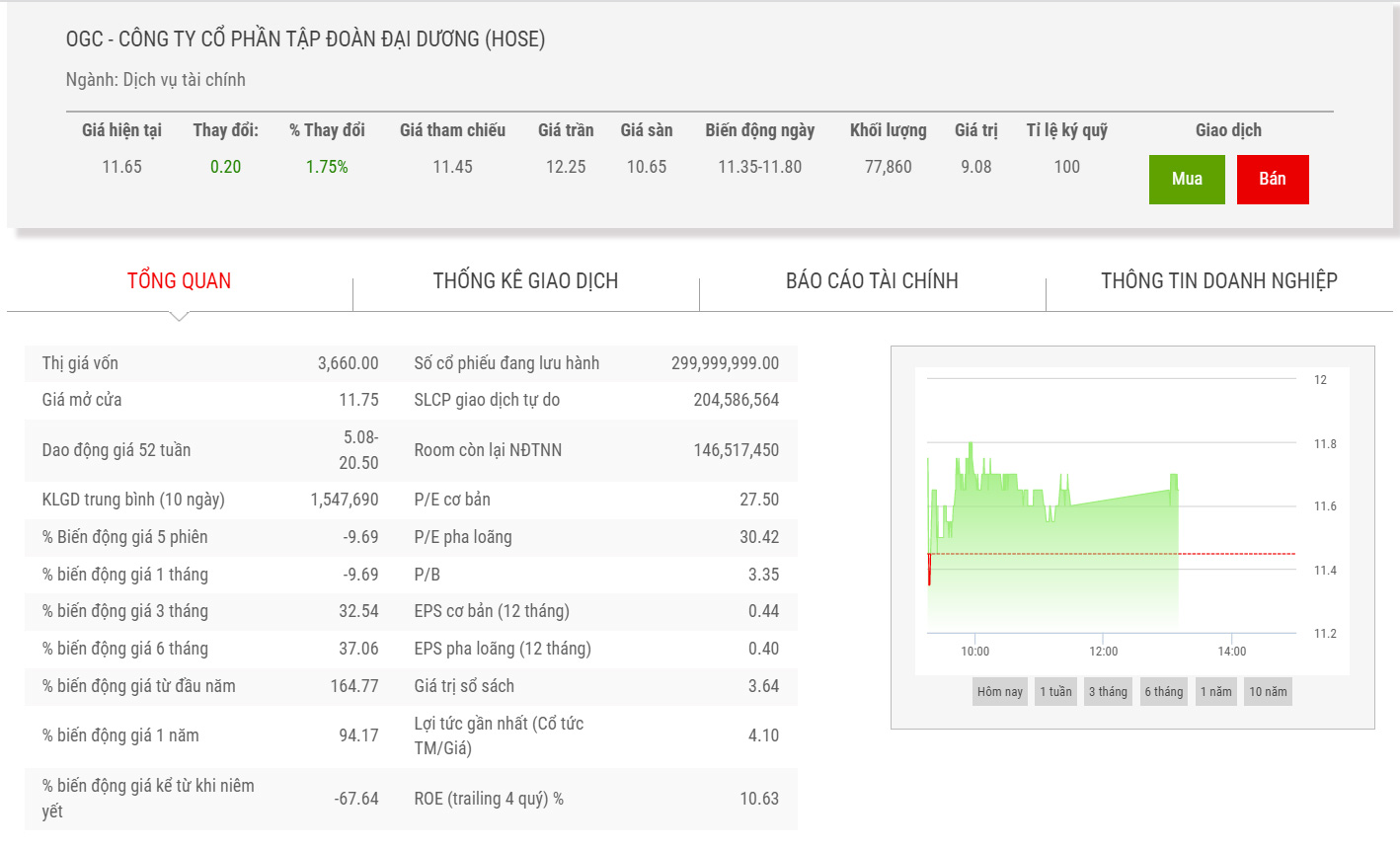1400x850 pixels.
Task: Switch chart to 3 tháng range
Action: (1108, 692)
